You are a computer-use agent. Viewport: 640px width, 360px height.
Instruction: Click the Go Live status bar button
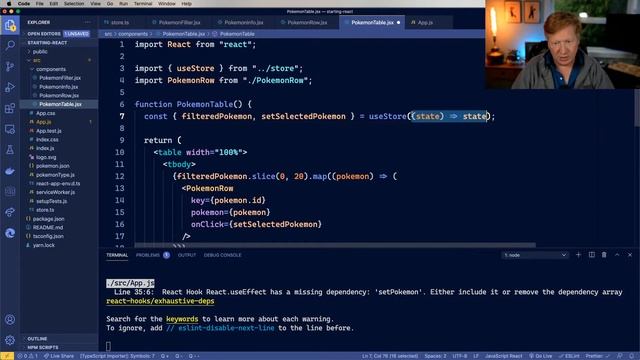click(540, 356)
